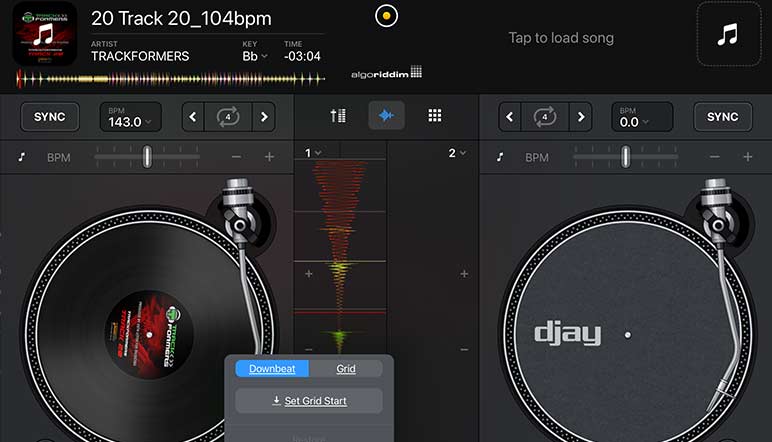Zoom out deck 2 waveform with minus

point(464,349)
